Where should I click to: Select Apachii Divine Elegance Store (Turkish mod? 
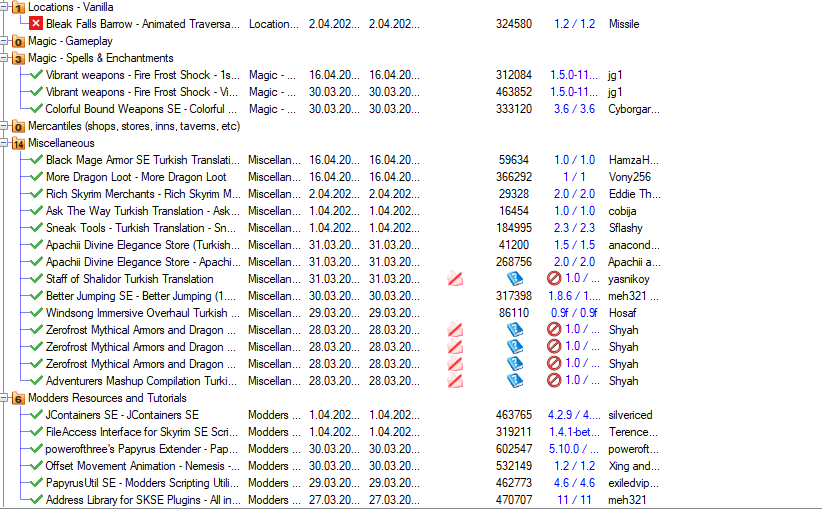tap(143, 245)
